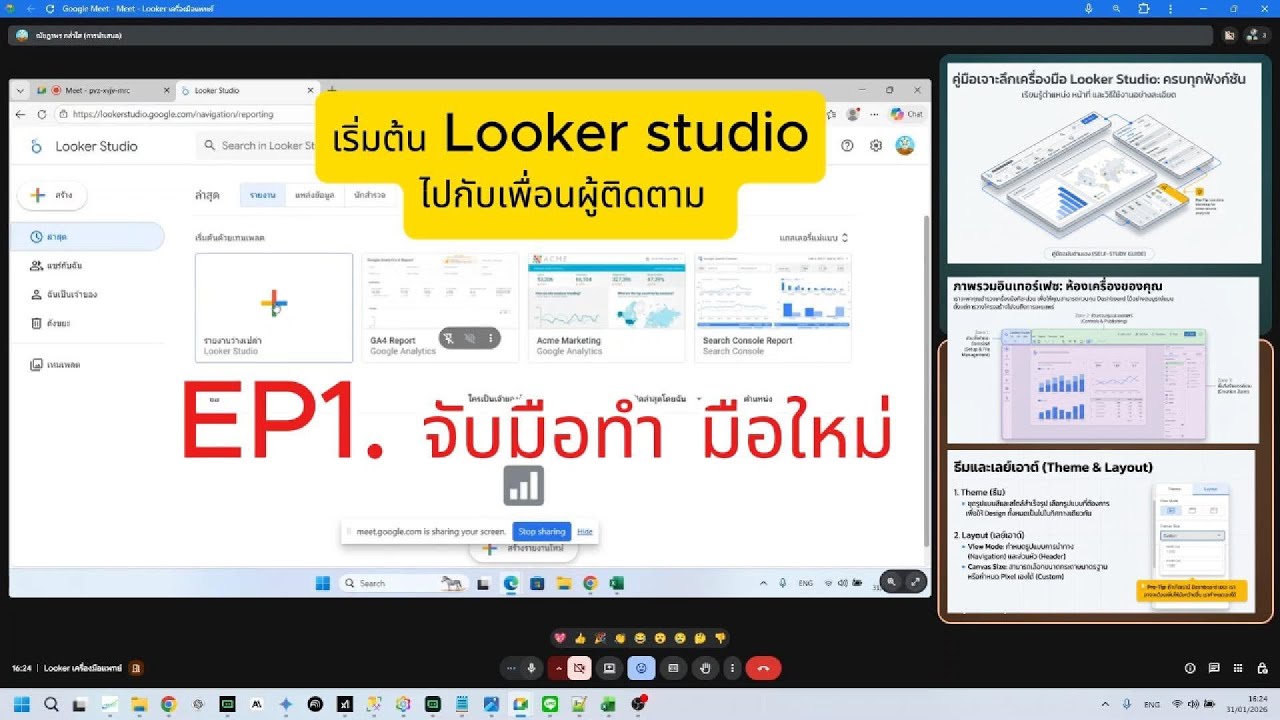This screenshot has height=720, width=1280.
Task: Open the emoji reactions toggle button
Action: pos(641,668)
